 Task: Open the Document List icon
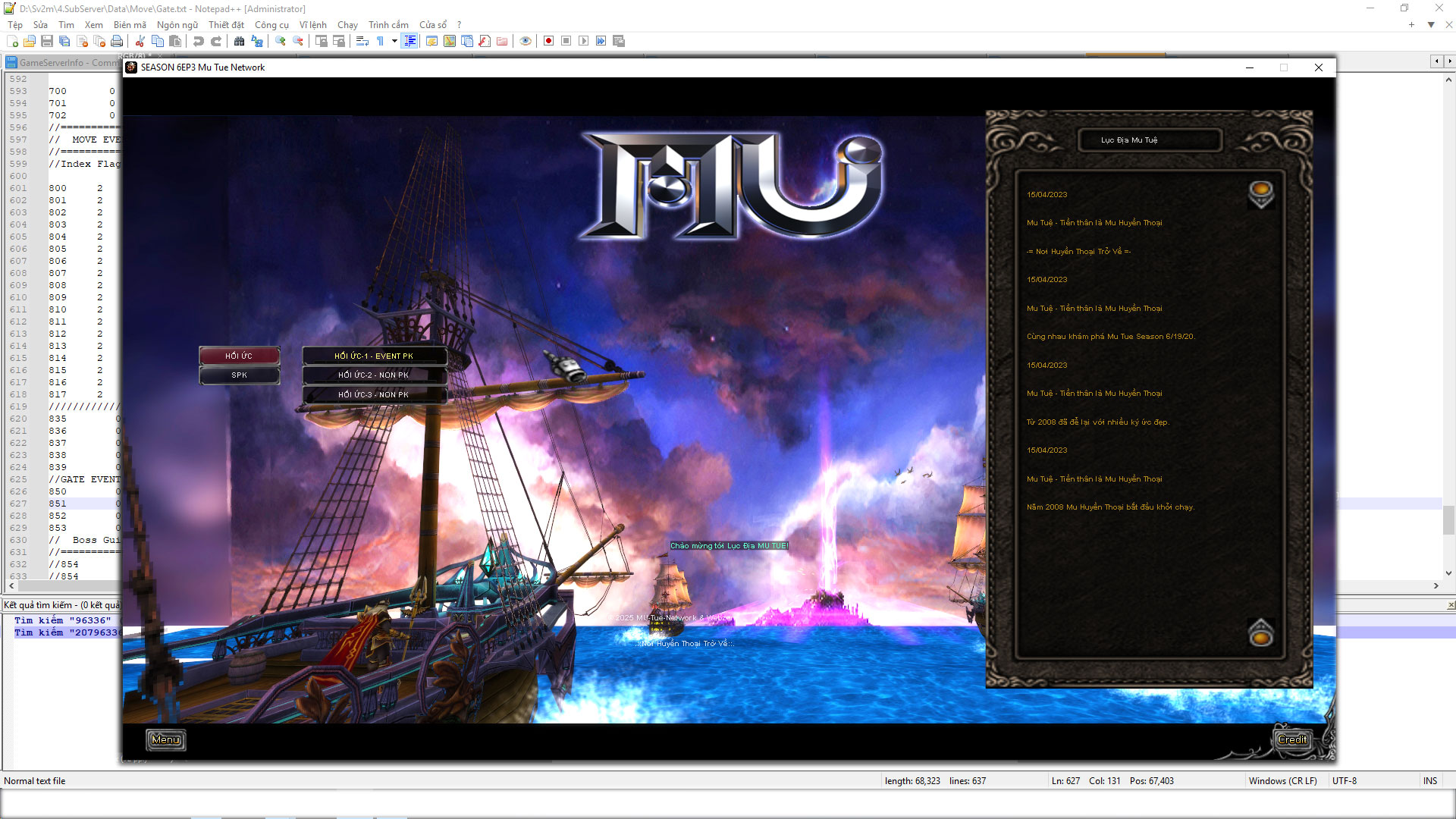tap(467, 41)
